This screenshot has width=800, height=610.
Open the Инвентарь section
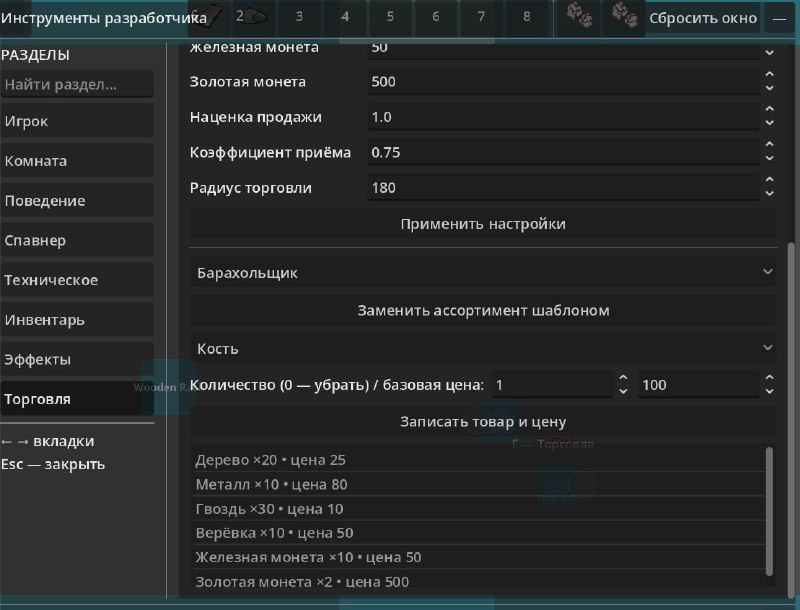77,320
